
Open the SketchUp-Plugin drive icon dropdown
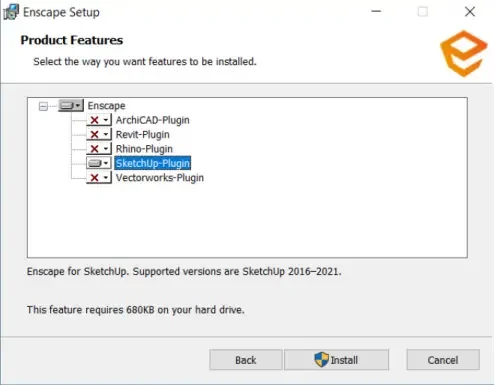click(x=99, y=163)
